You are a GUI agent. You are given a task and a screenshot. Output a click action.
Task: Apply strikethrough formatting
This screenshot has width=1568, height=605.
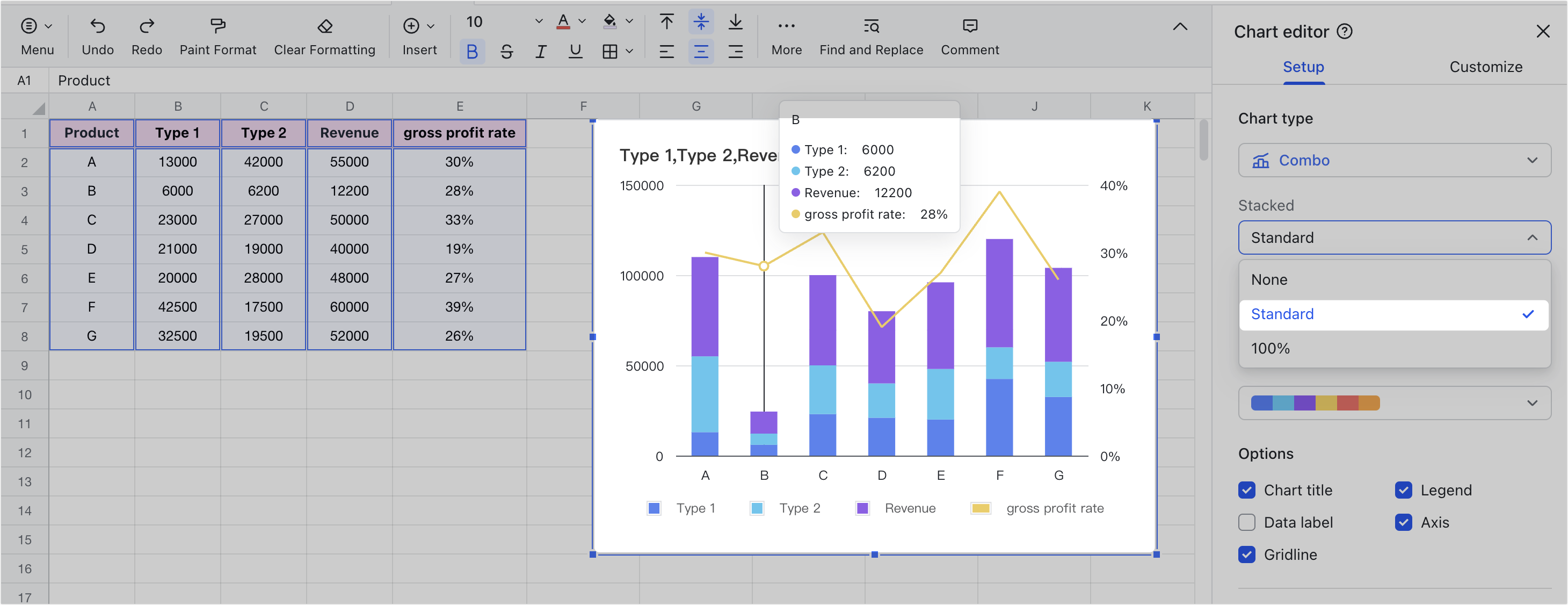pyautogui.click(x=507, y=52)
